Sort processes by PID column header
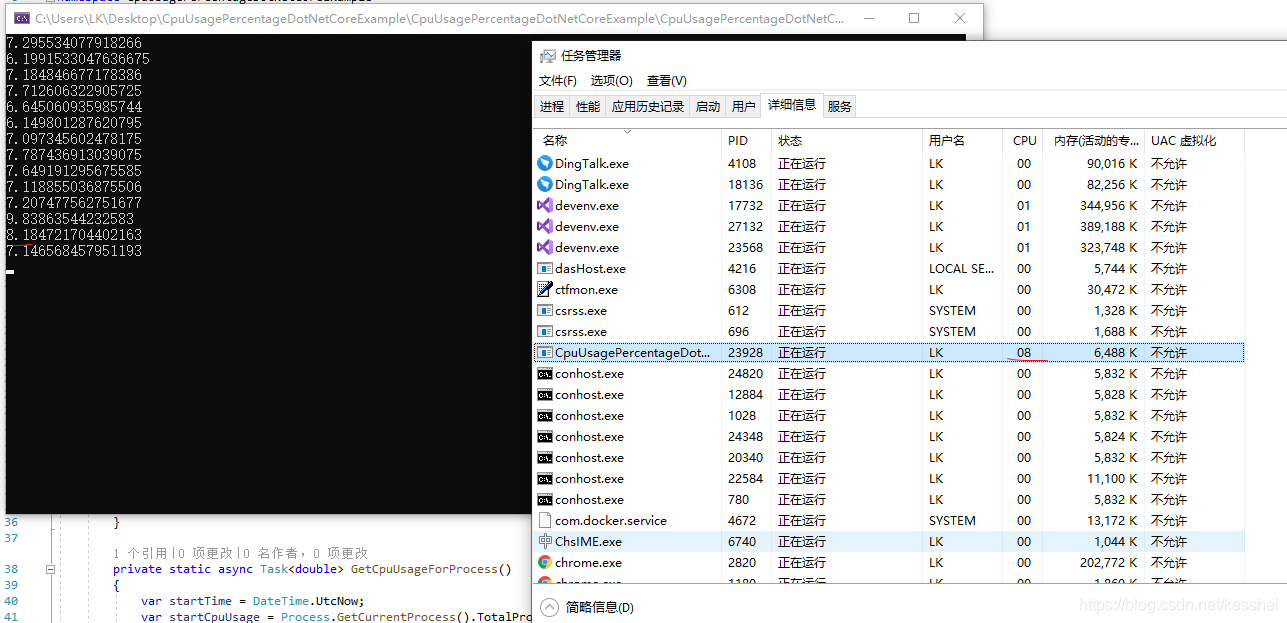Image resolution: width=1287 pixels, height=623 pixels. [x=747, y=141]
